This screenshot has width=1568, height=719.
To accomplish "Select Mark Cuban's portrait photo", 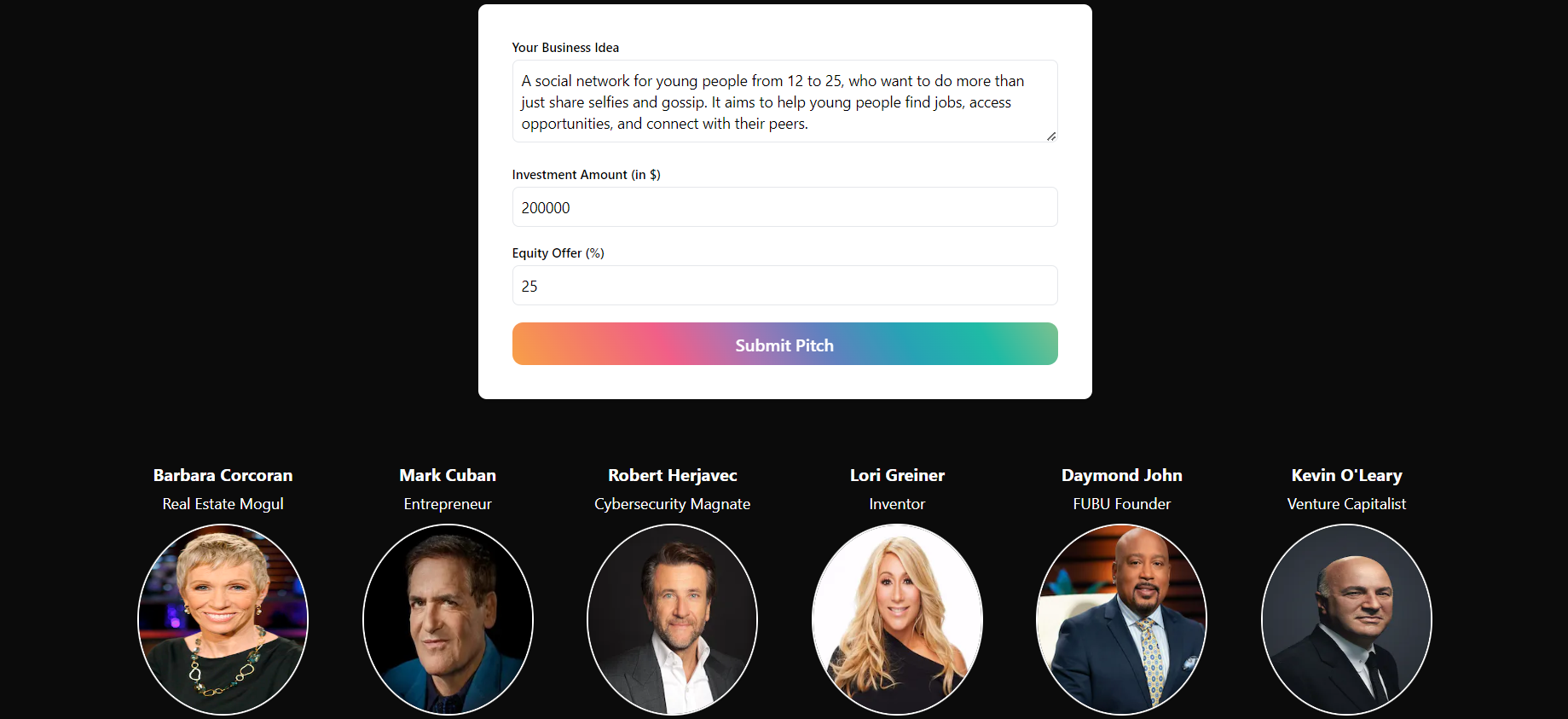I will click(448, 619).
